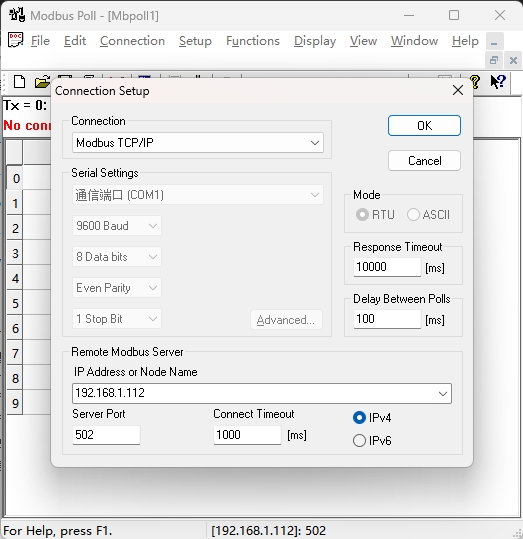Open the Connection menu

[132, 41]
